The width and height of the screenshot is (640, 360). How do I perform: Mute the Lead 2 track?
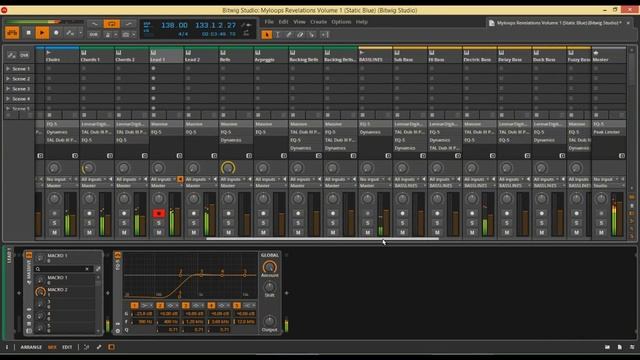pos(193,233)
